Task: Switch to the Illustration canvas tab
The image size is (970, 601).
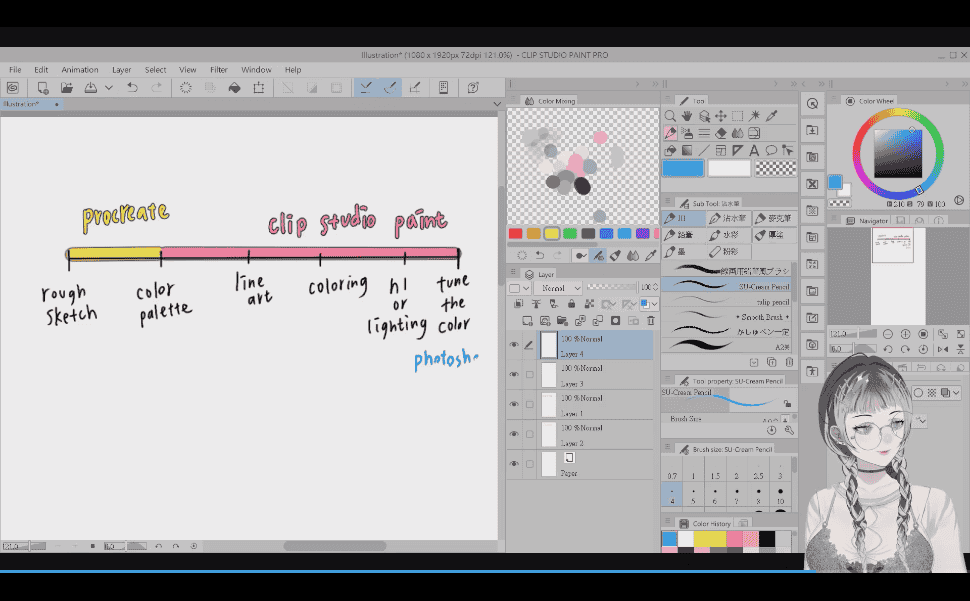Action: click(31, 104)
